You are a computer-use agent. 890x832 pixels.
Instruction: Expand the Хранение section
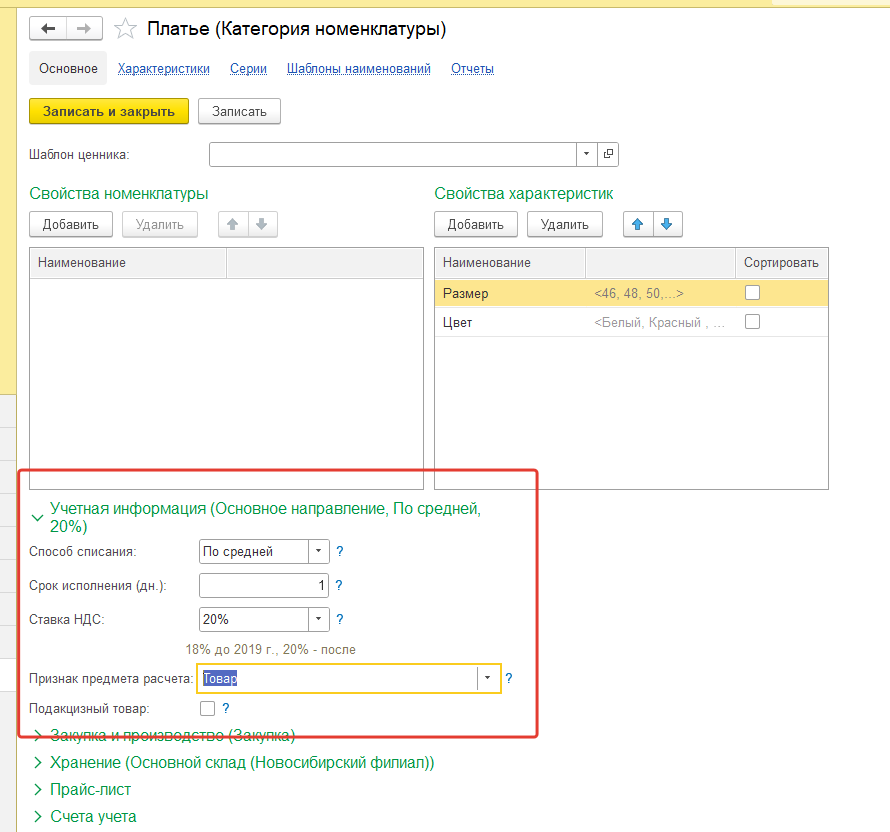[37, 763]
